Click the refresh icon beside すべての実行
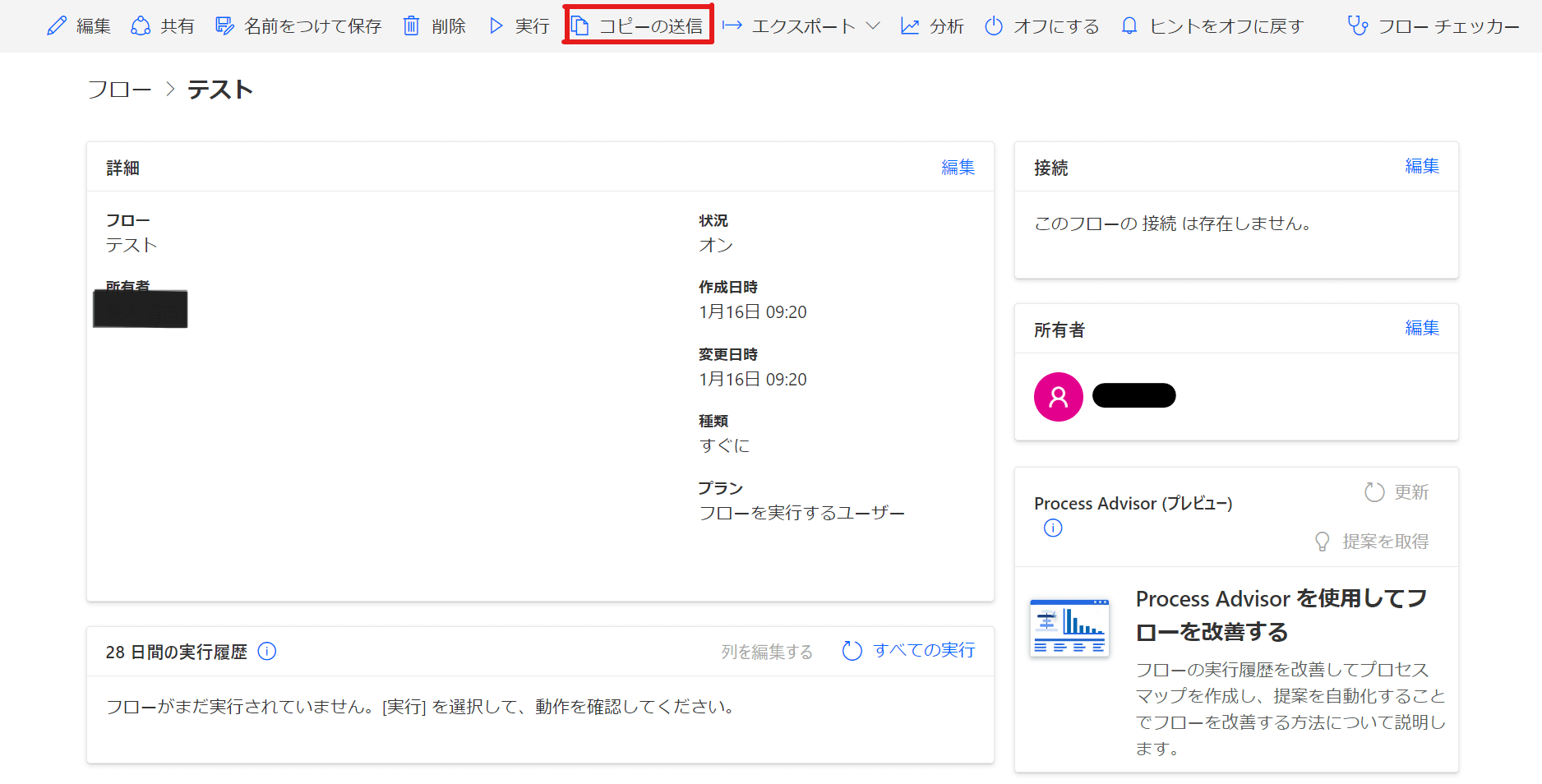 point(852,651)
